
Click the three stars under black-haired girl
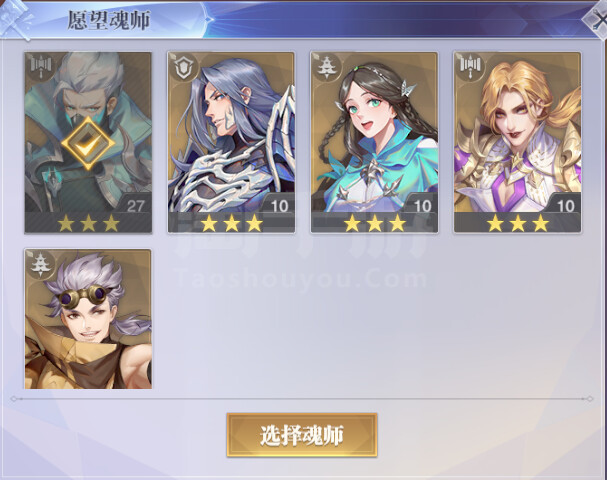(374, 223)
